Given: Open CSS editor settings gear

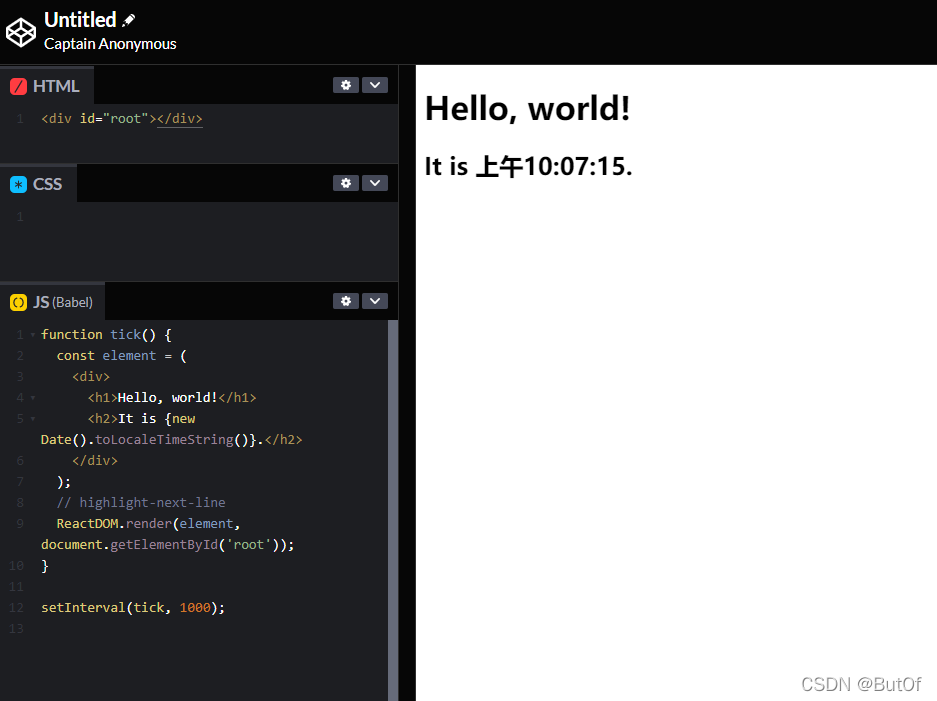Looking at the screenshot, I should pyautogui.click(x=346, y=183).
